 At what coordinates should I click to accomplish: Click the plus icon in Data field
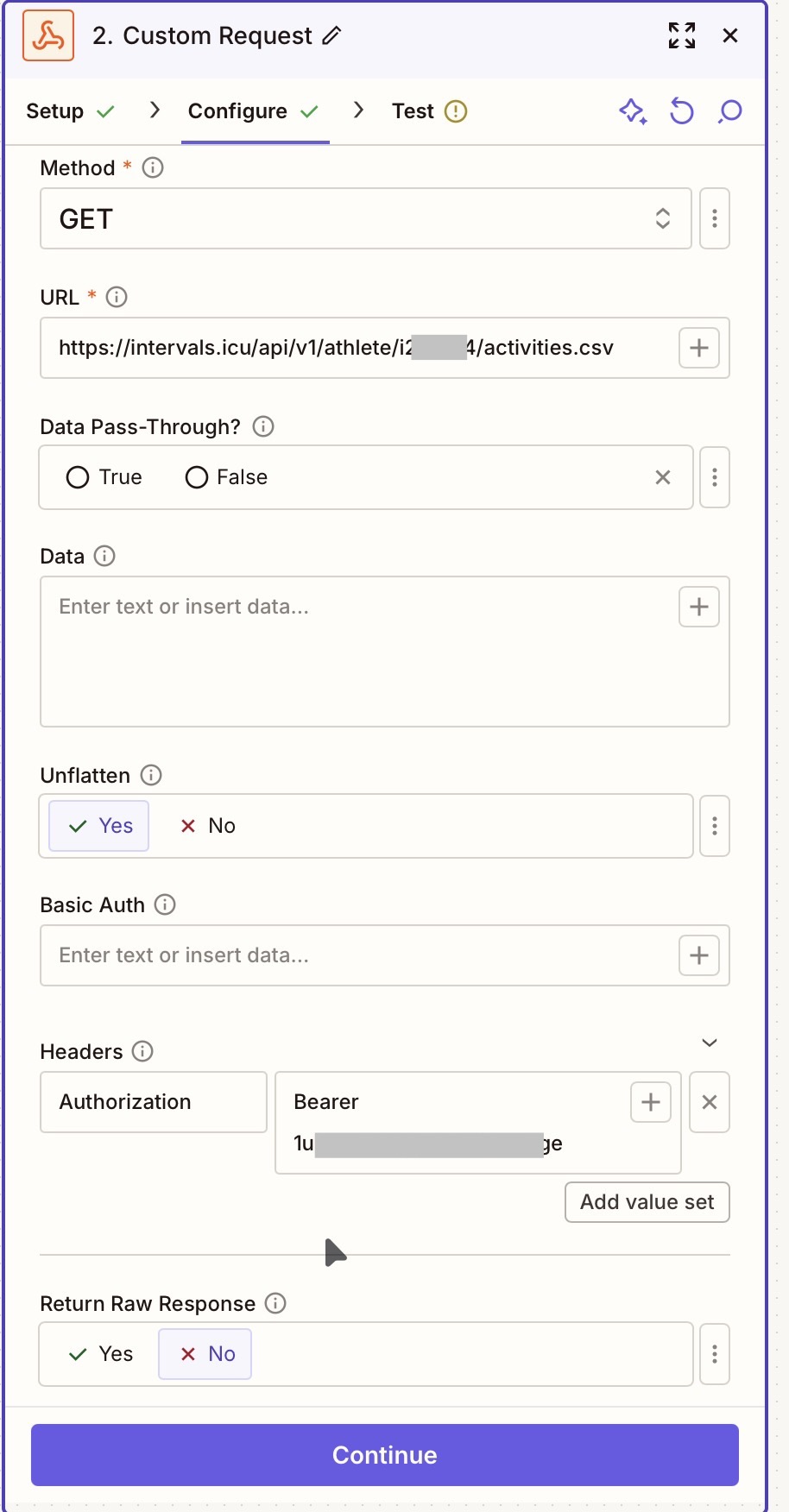[x=698, y=607]
